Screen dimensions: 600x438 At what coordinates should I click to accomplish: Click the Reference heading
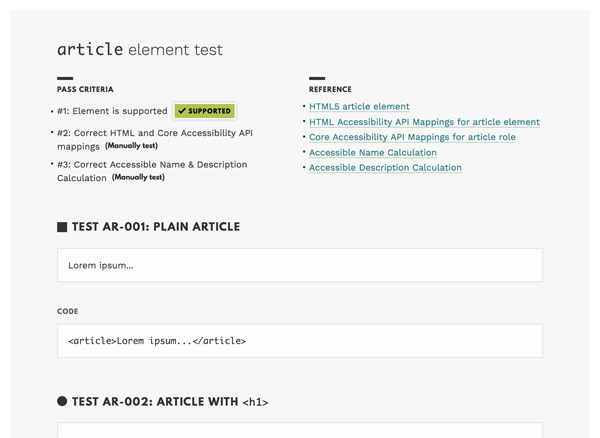click(330, 89)
